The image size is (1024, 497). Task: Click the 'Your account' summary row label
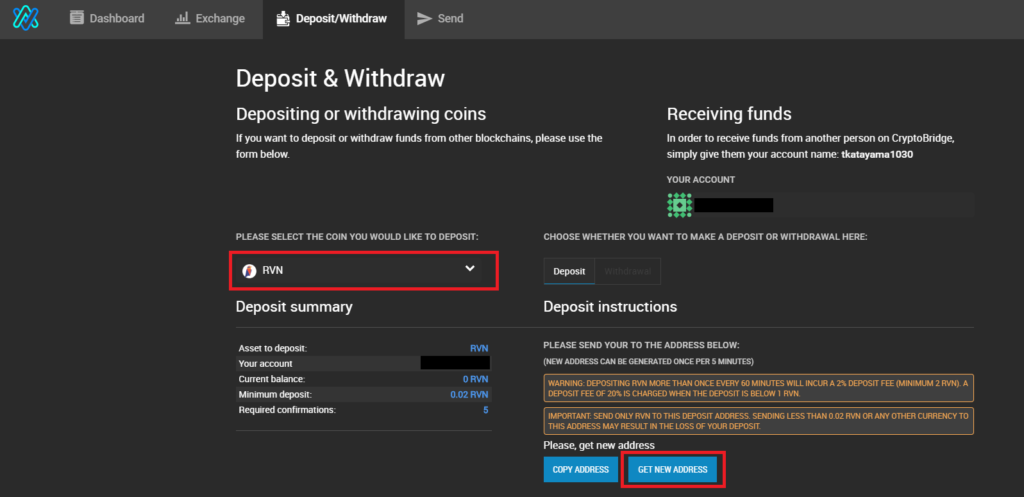(x=265, y=364)
